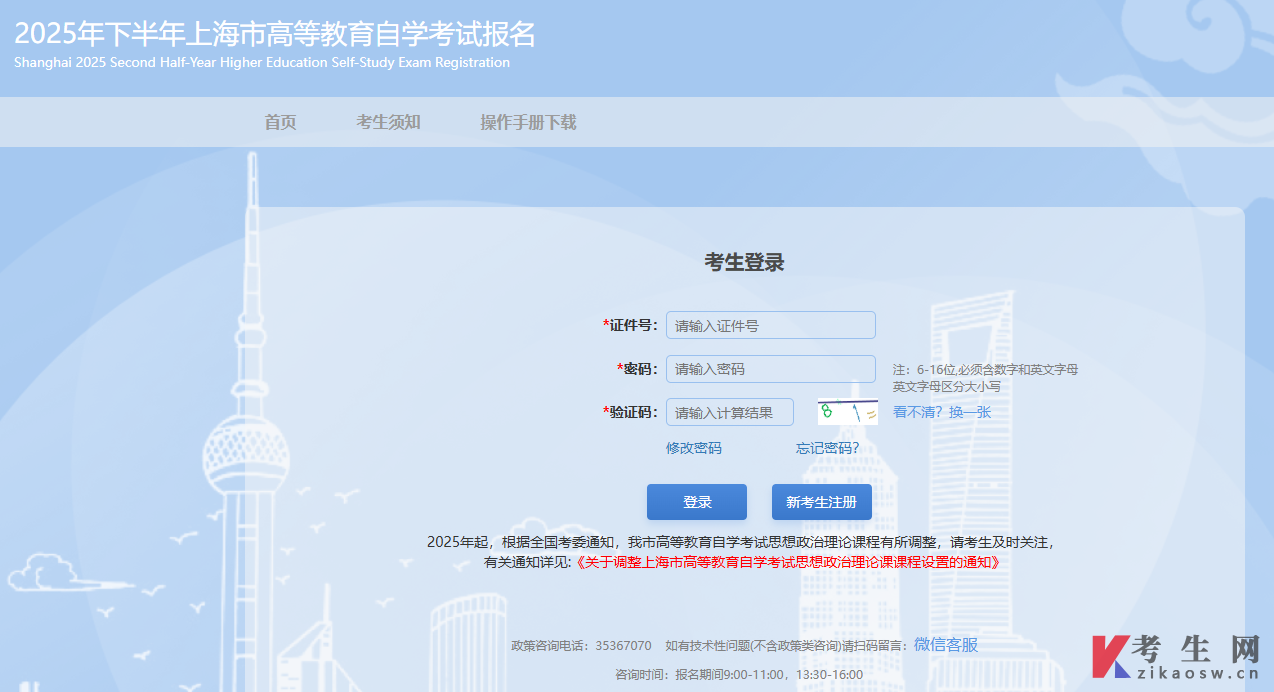Click the 考生登录 login heading

click(x=744, y=262)
